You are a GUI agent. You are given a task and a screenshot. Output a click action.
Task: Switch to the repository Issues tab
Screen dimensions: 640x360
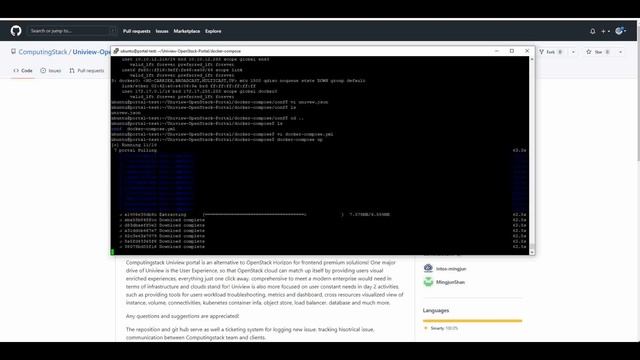pyautogui.click(x=51, y=71)
